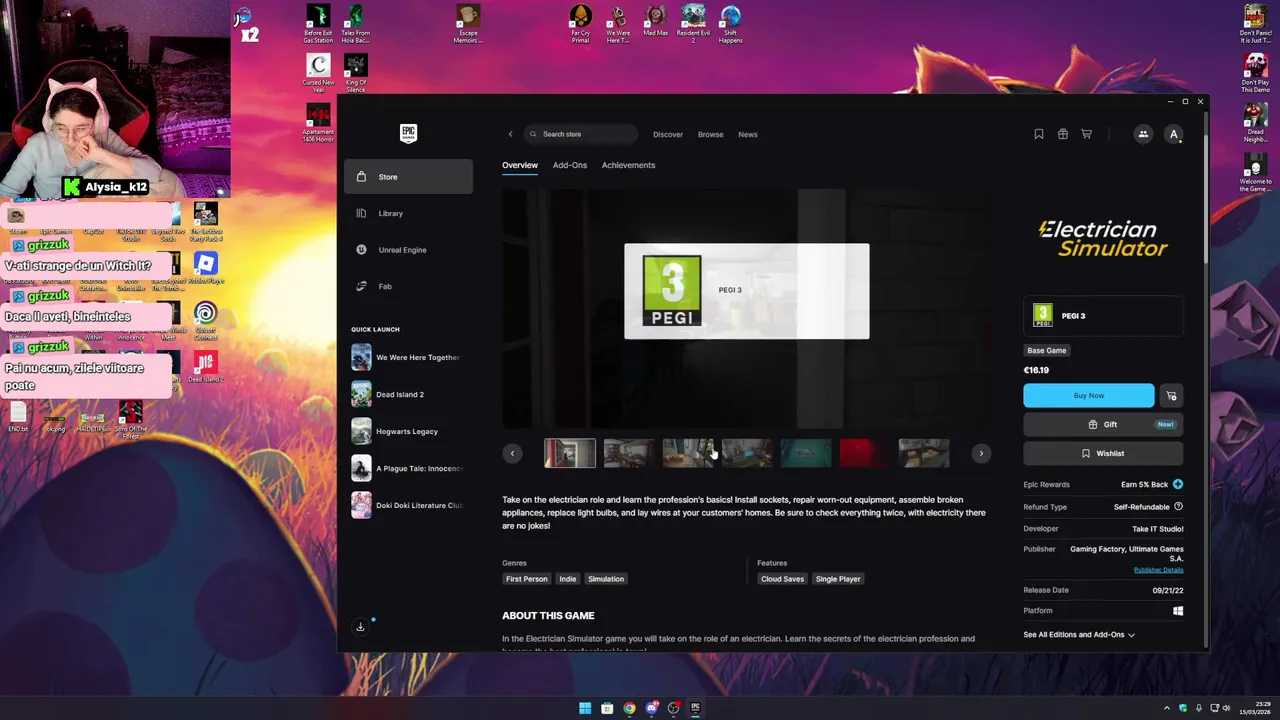Click the Search store field

click(581, 134)
